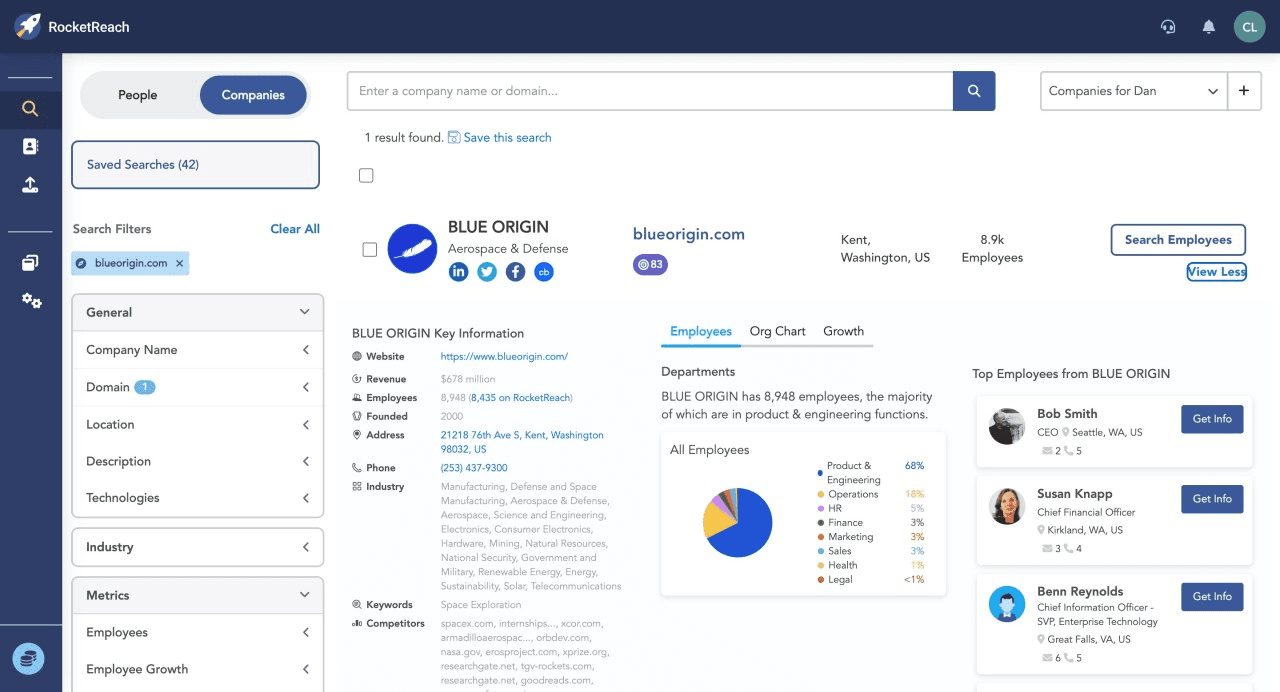Open the support headset icon
The image size is (1280, 692).
tap(1168, 27)
